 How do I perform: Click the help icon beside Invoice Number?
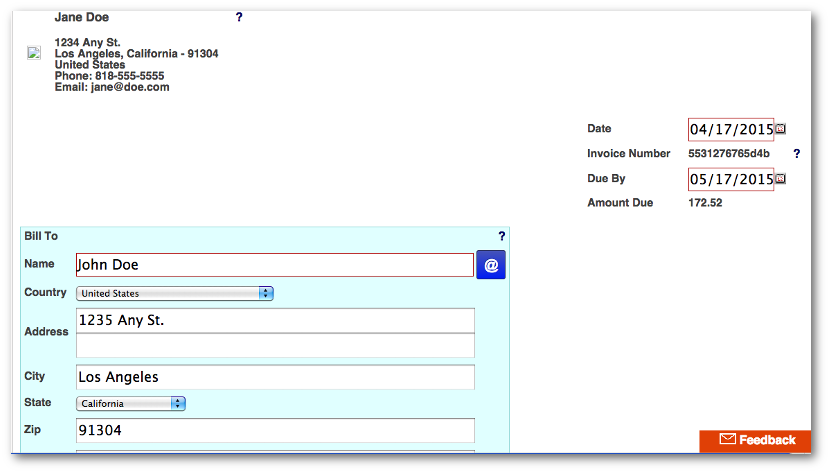(x=796, y=154)
